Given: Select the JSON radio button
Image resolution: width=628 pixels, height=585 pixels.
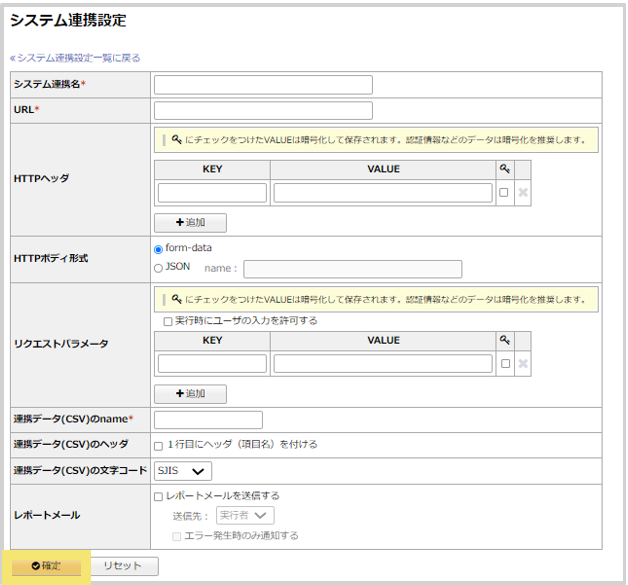Looking at the screenshot, I should tap(159, 267).
